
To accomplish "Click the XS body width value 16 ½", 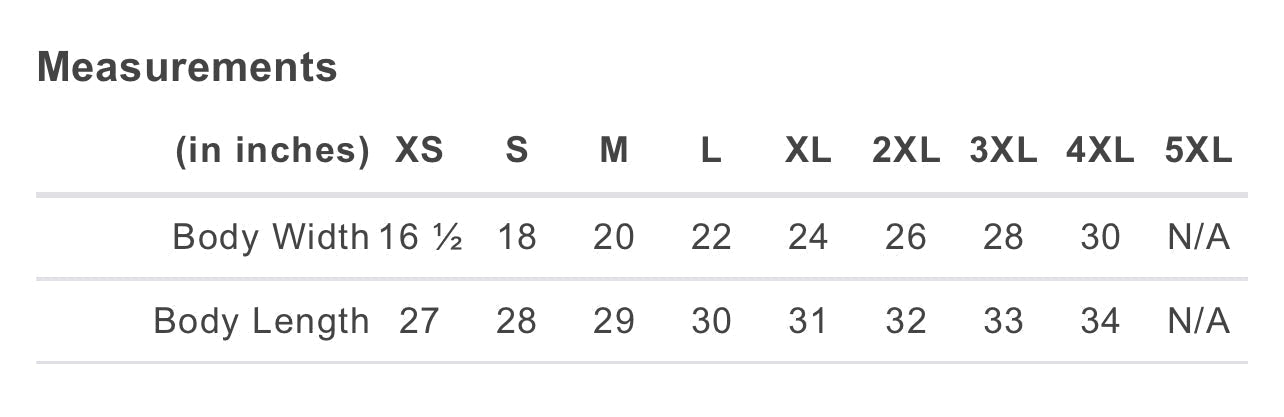I will (420, 238).
